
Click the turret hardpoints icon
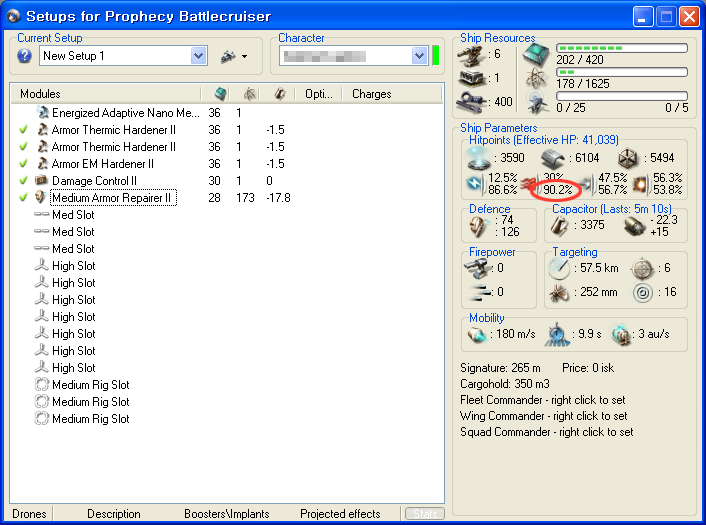click(472, 54)
